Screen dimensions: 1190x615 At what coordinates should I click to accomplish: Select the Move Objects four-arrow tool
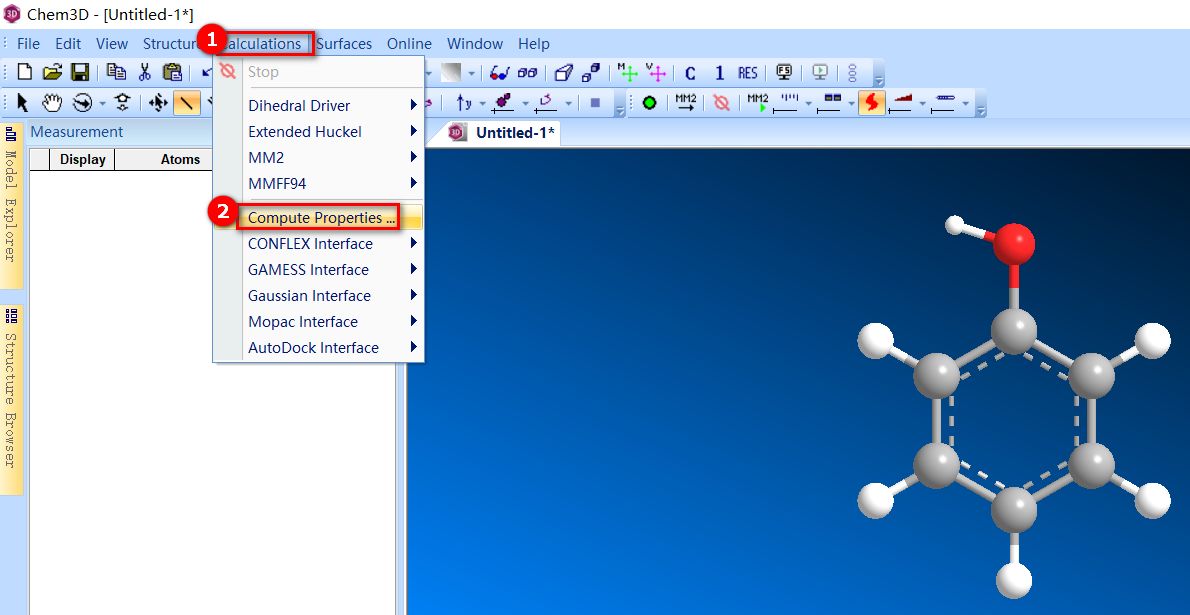tap(158, 102)
